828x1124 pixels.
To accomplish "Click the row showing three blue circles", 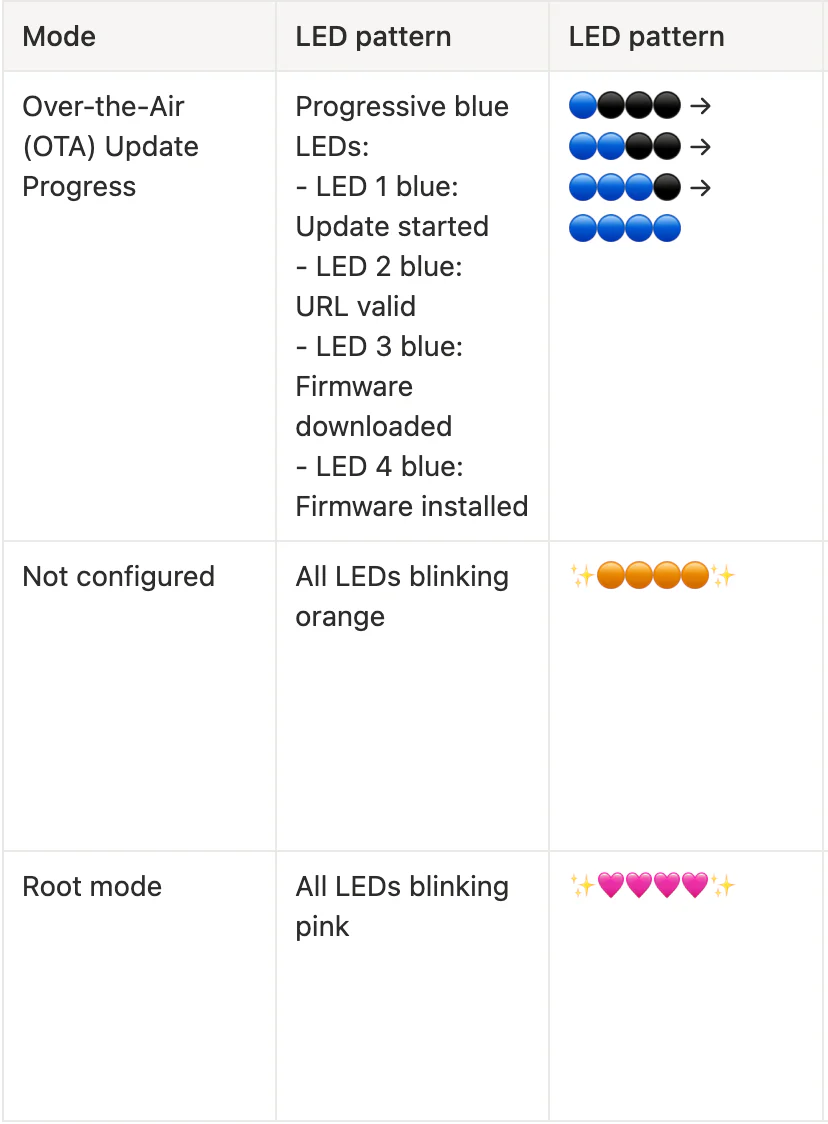I will 624,187.
